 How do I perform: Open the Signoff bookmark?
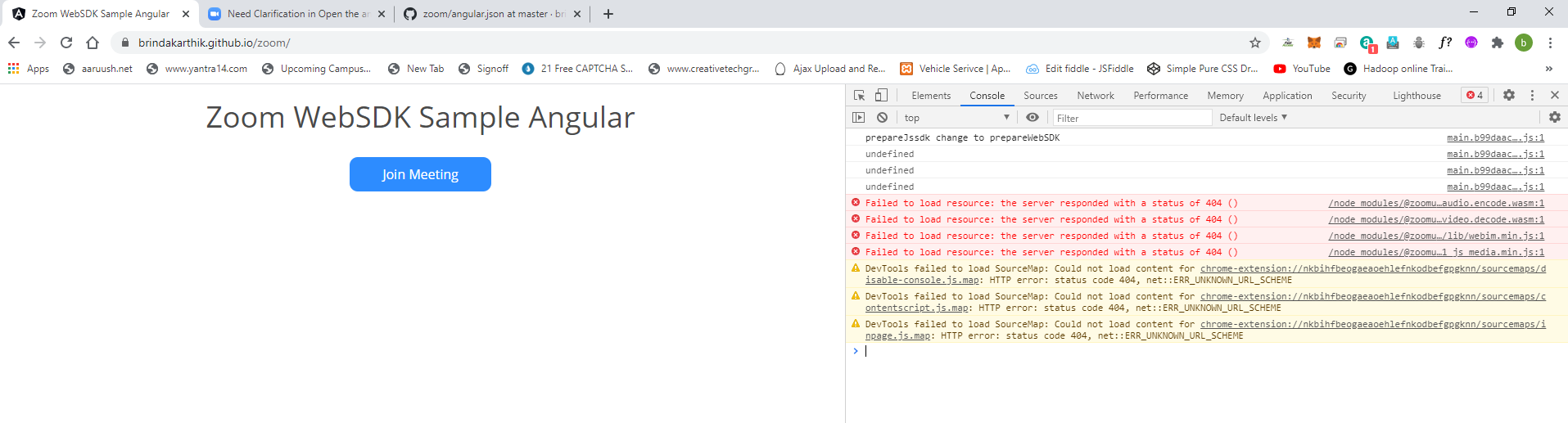[483, 69]
